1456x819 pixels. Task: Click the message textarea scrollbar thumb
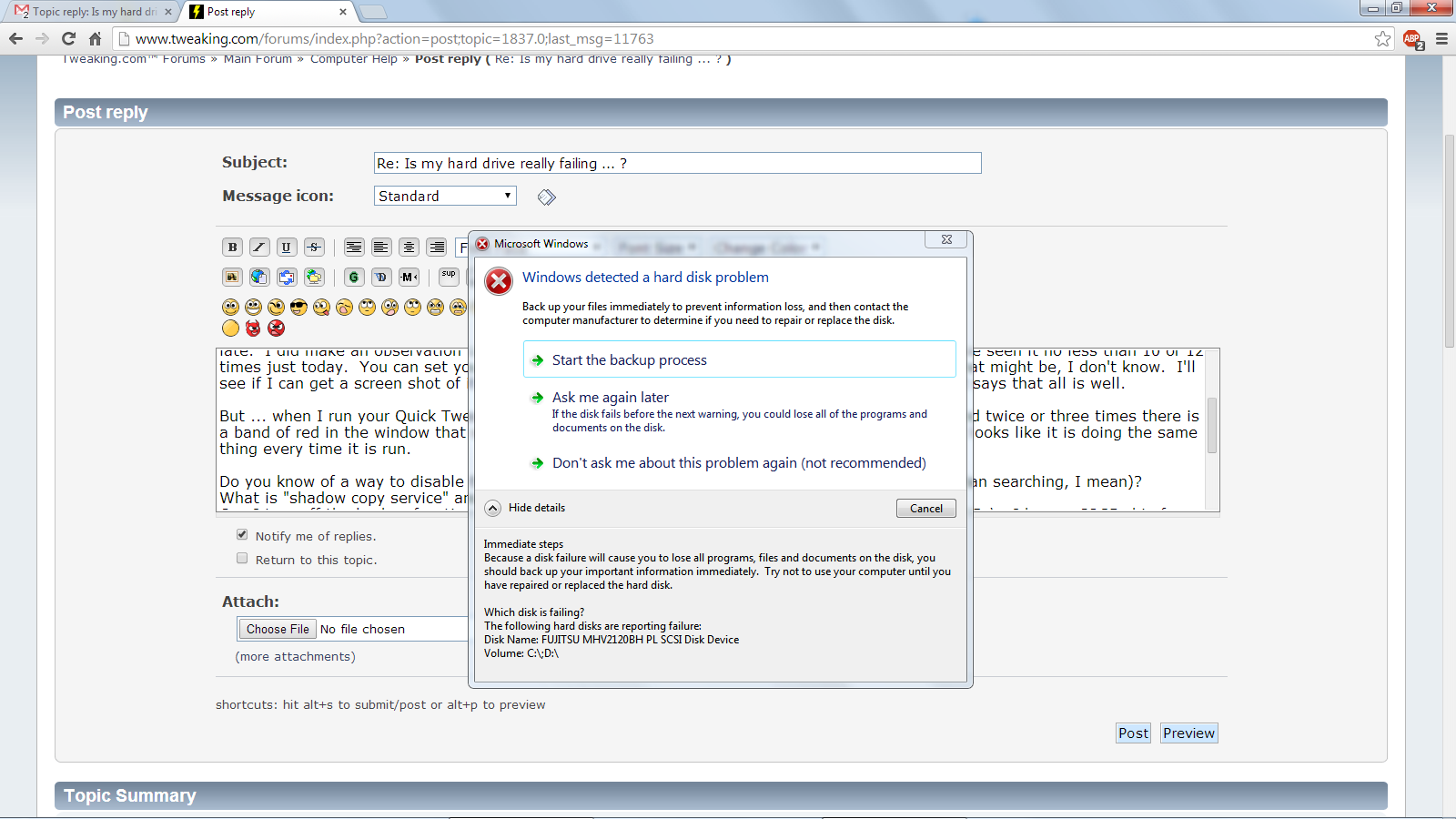[x=1211, y=425]
